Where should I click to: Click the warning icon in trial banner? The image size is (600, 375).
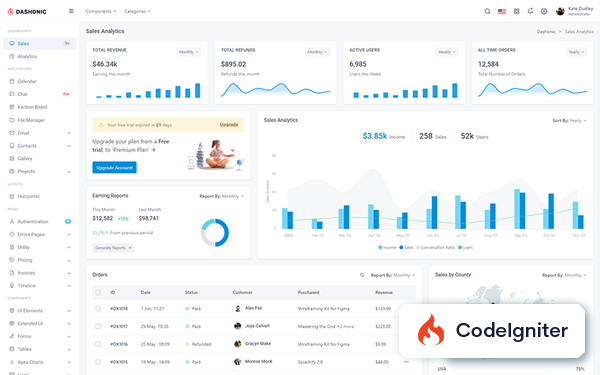(101, 125)
